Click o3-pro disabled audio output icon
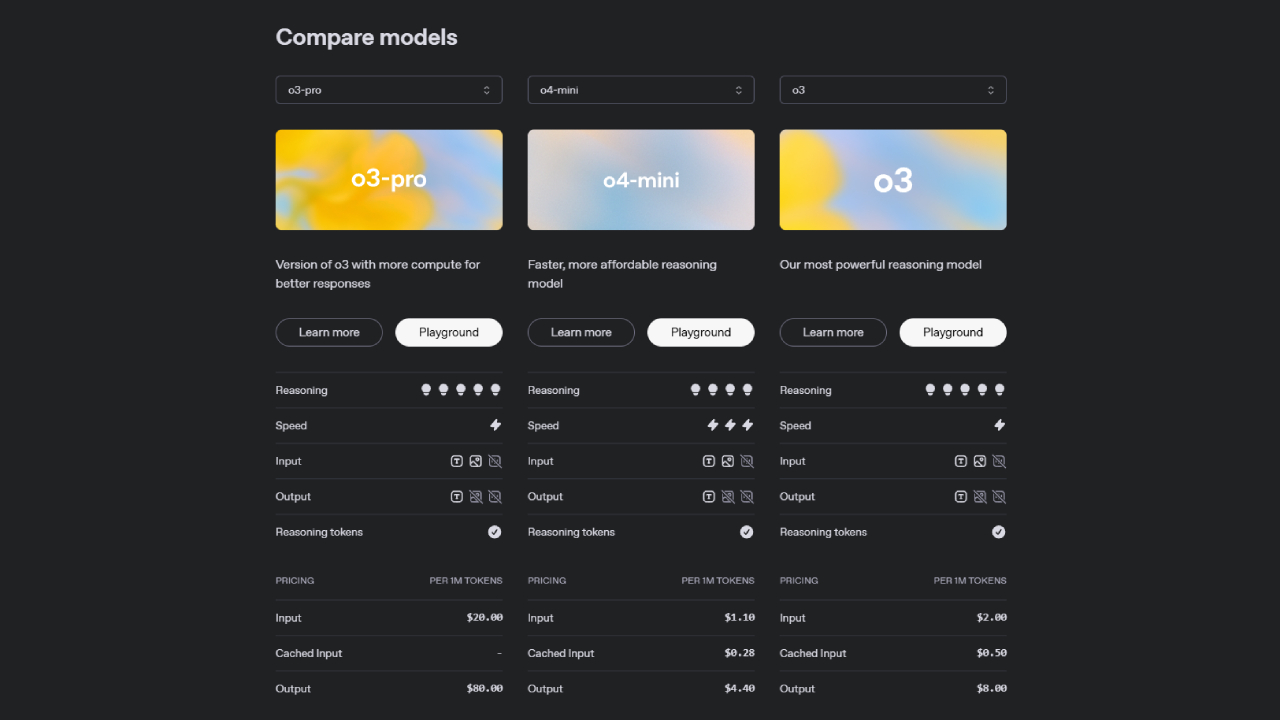Image resolution: width=1280 pixels, height=720 pixels. [x=495, y=496]
